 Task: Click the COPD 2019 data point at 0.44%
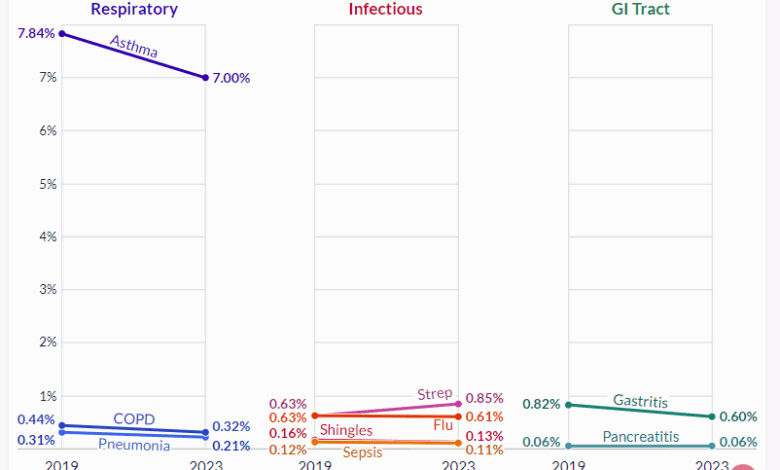tap(62, 425)
